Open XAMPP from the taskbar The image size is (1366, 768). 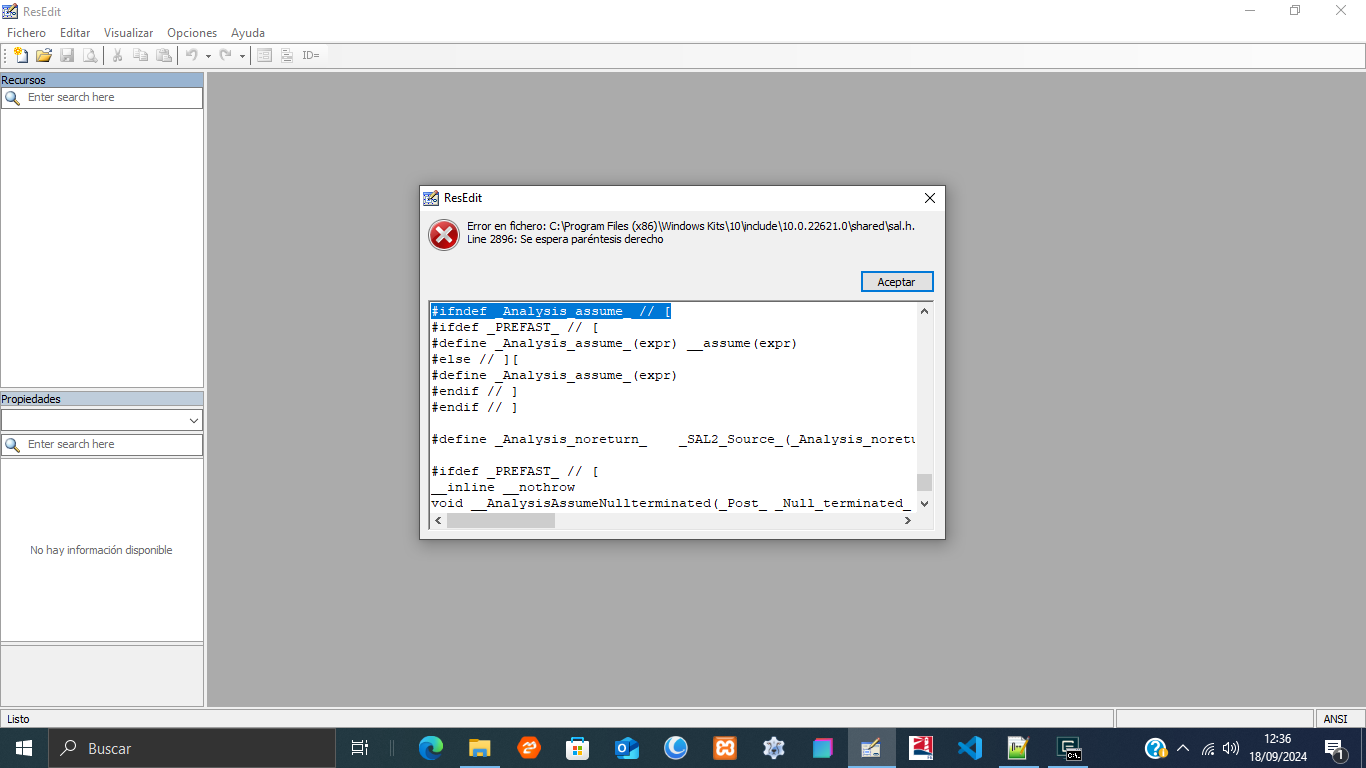(725, 748)
